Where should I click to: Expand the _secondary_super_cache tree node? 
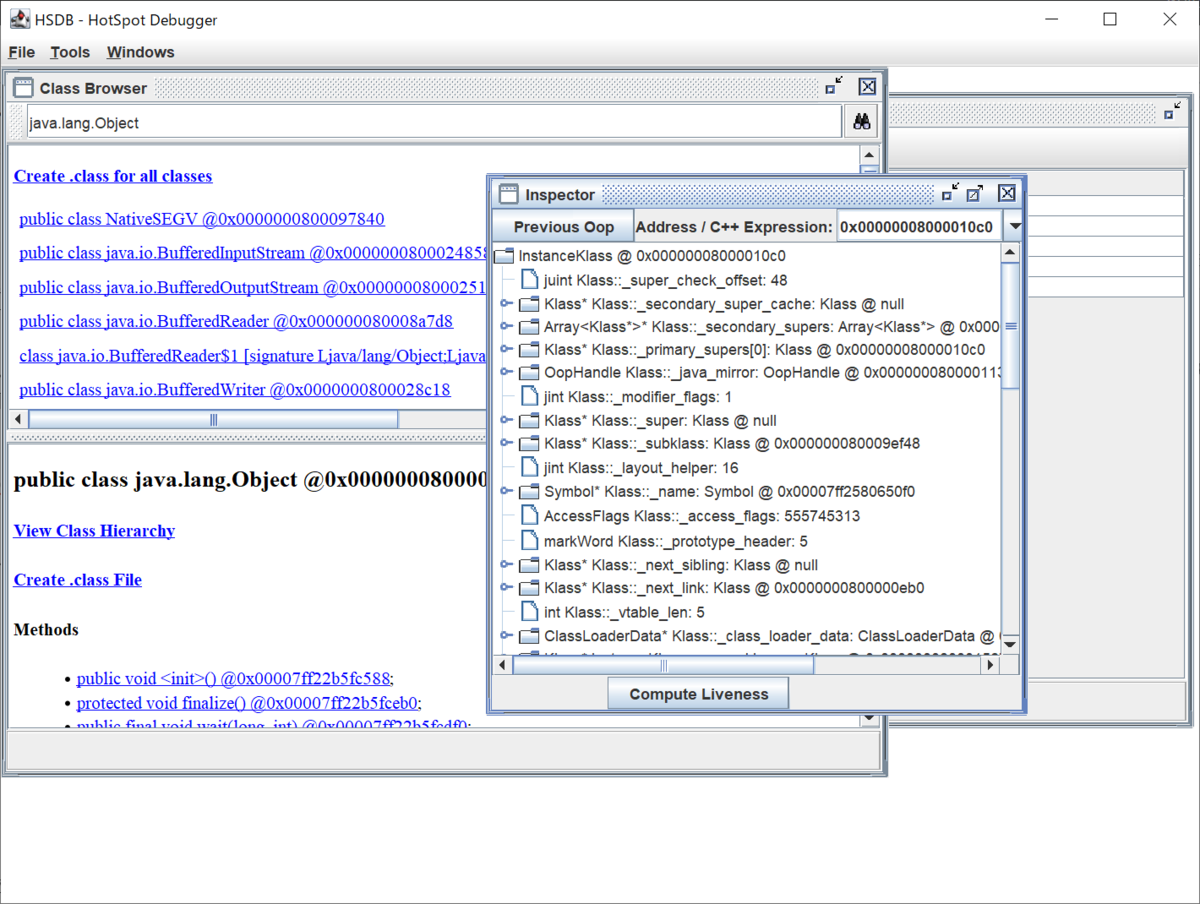pyautogui.click(x=506, y=303)
